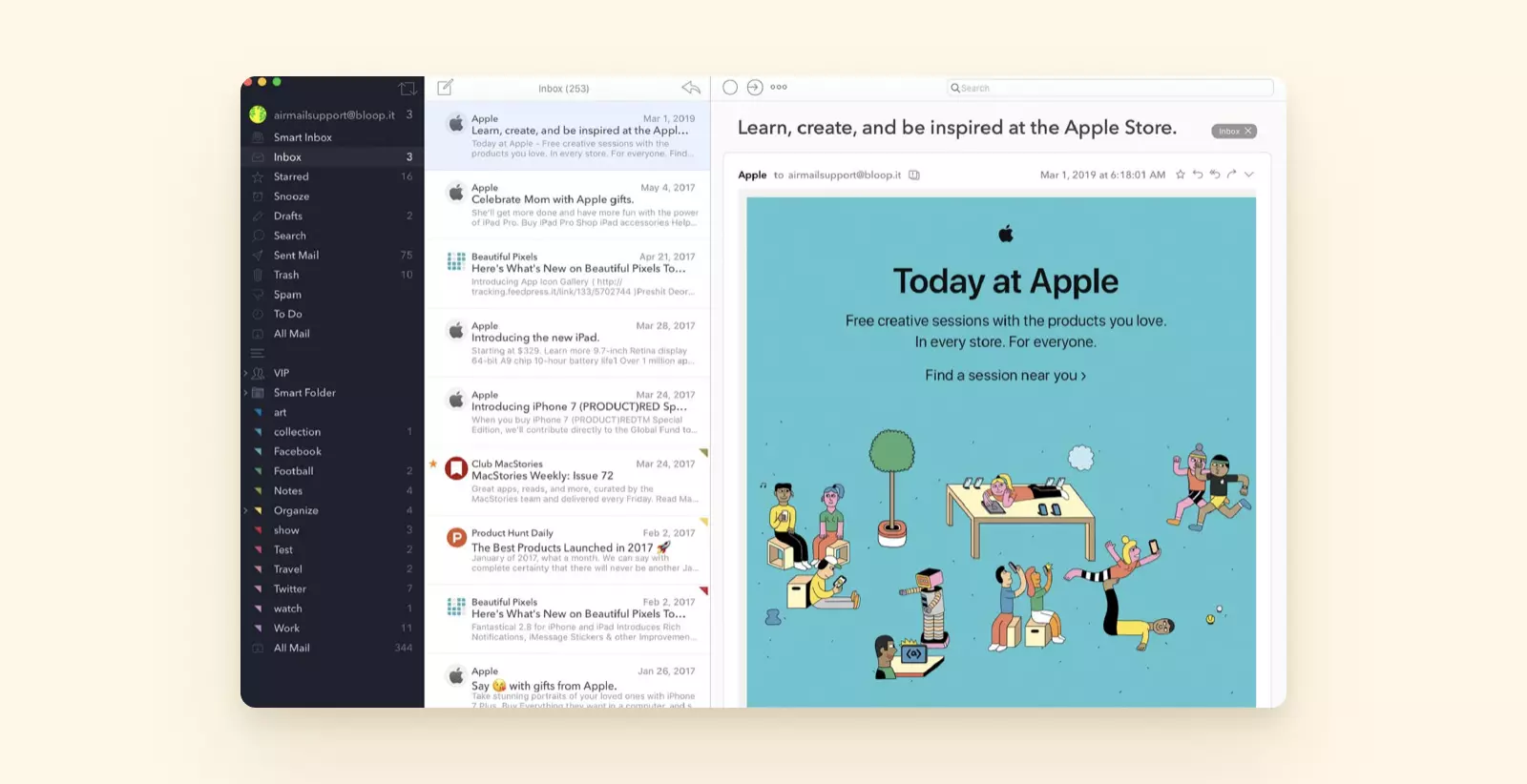Click the Find a session near you link
Screen dimensions: 1527x784
click(x=1006, y=376)
